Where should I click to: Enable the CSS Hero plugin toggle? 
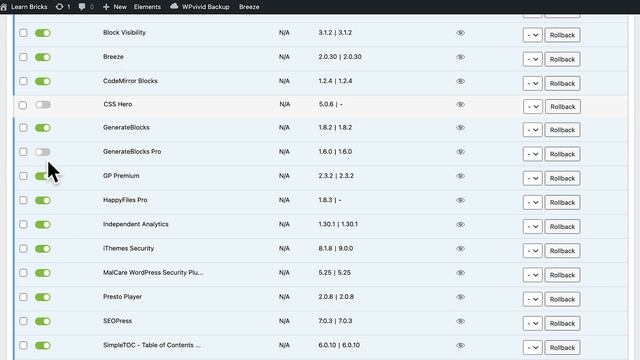43,105
